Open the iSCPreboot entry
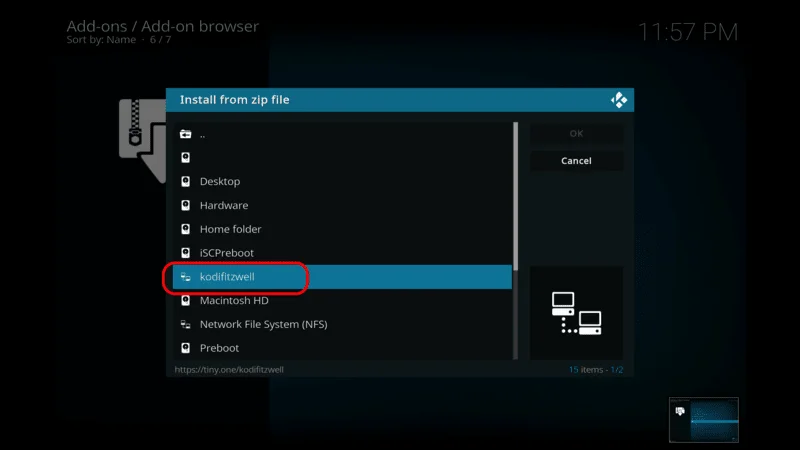 click(x=342, y=253)
